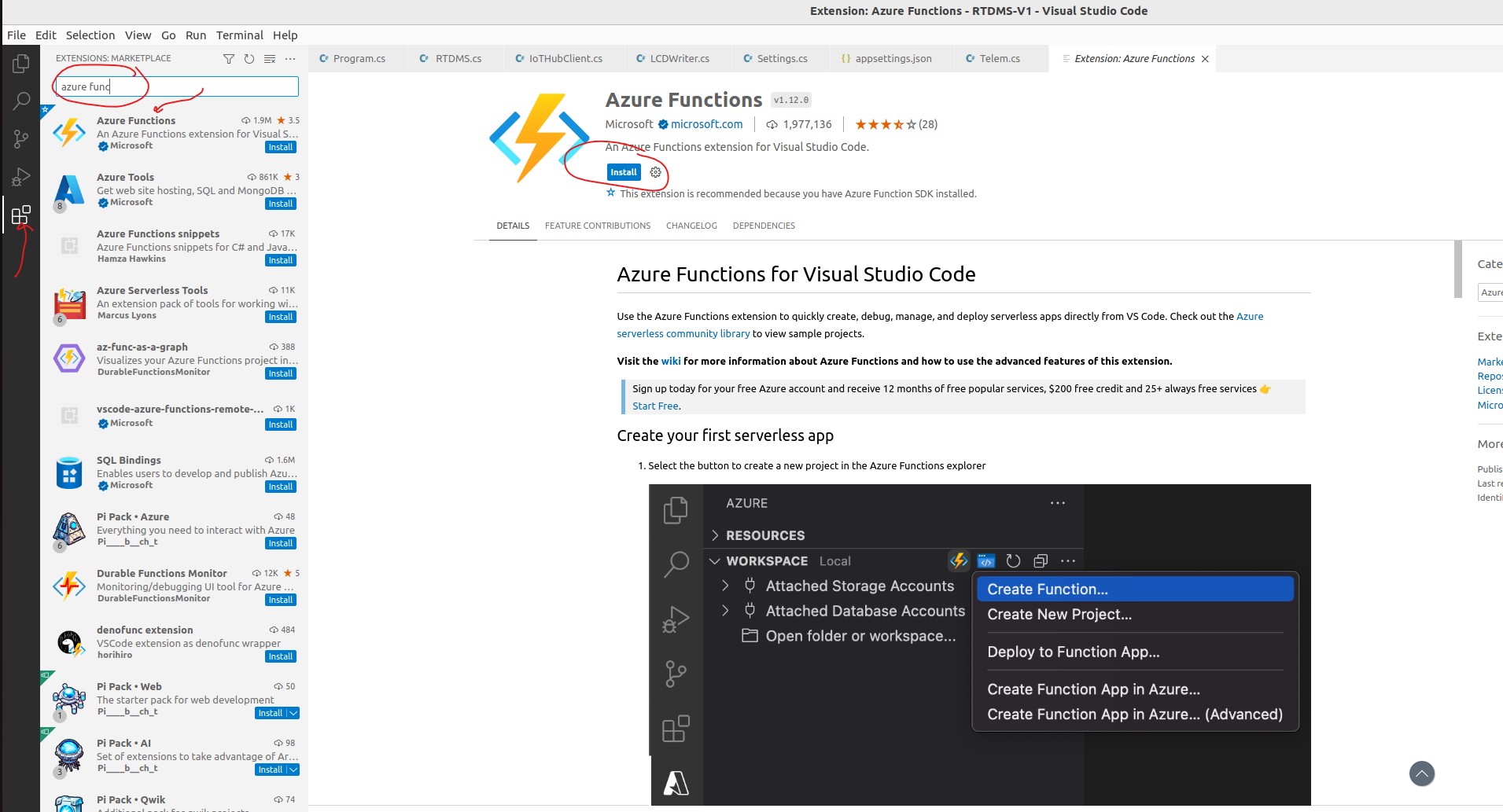This screenshot has height=812, width=1503.
Task: Refresh the extensions marketplace list
Action: click(249, 59)
